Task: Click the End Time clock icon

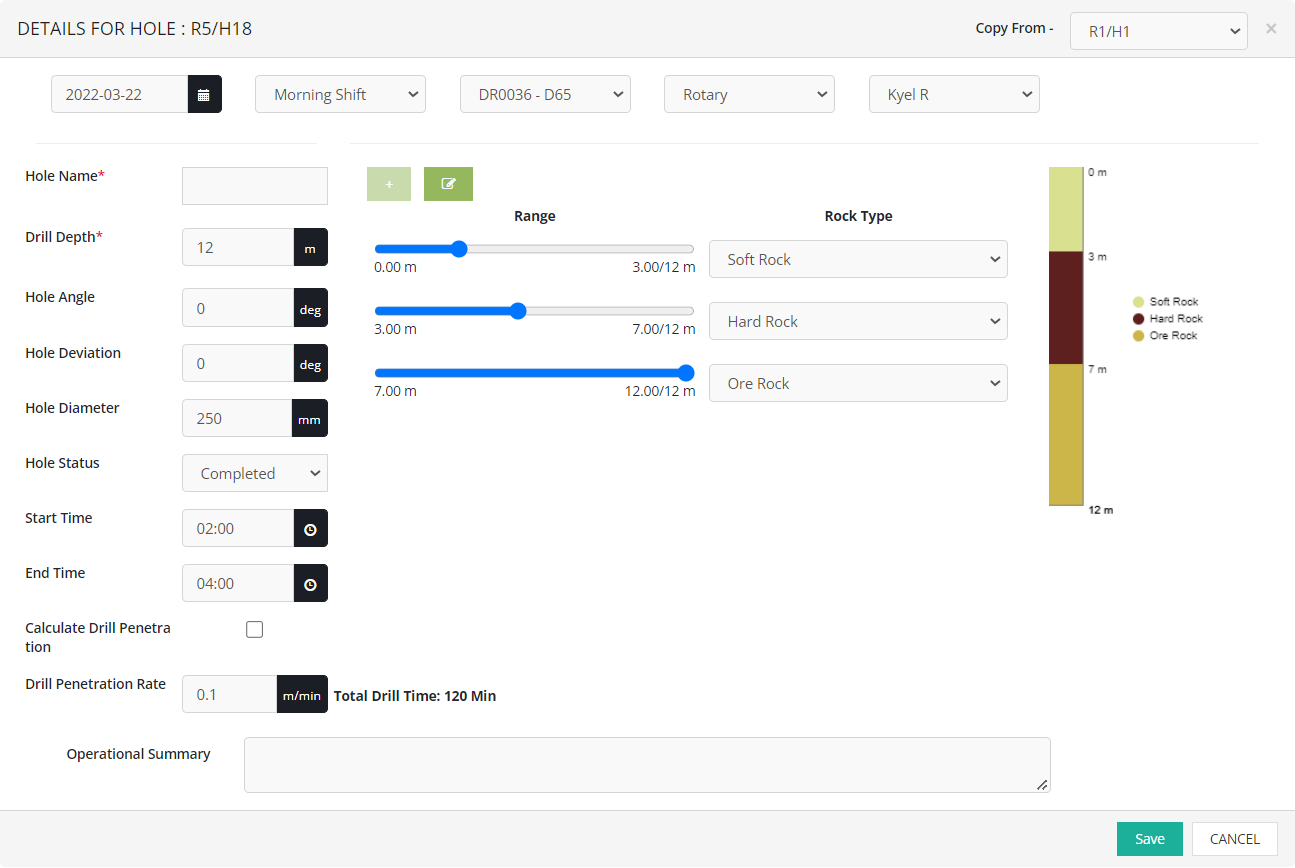Action: pos(310,584)
